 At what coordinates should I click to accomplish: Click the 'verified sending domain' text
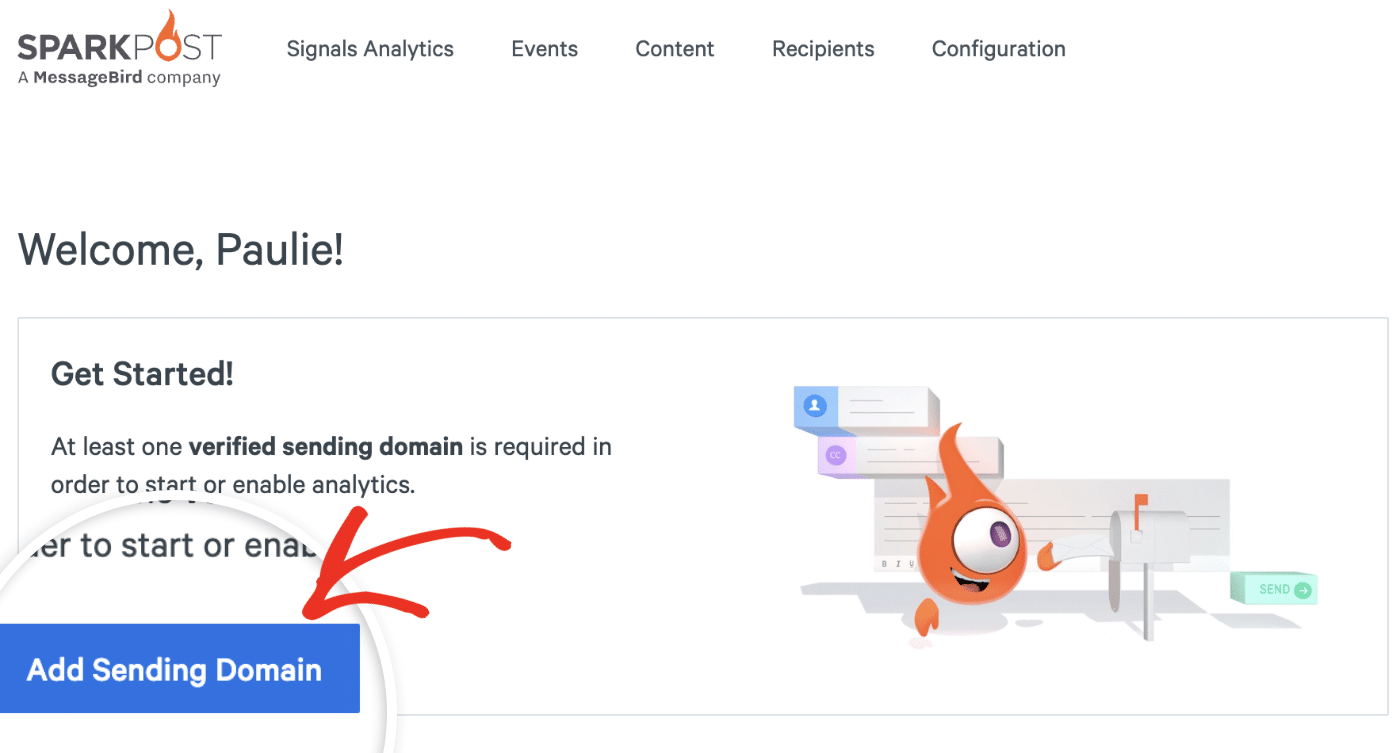coord(326,447)
